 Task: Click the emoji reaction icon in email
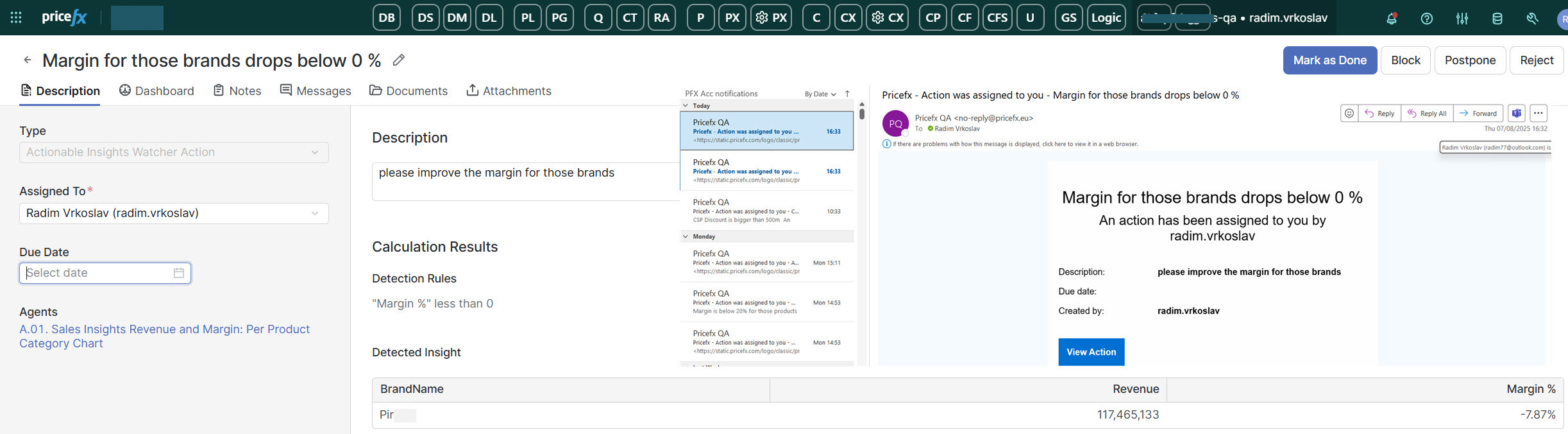[1349, 114]
